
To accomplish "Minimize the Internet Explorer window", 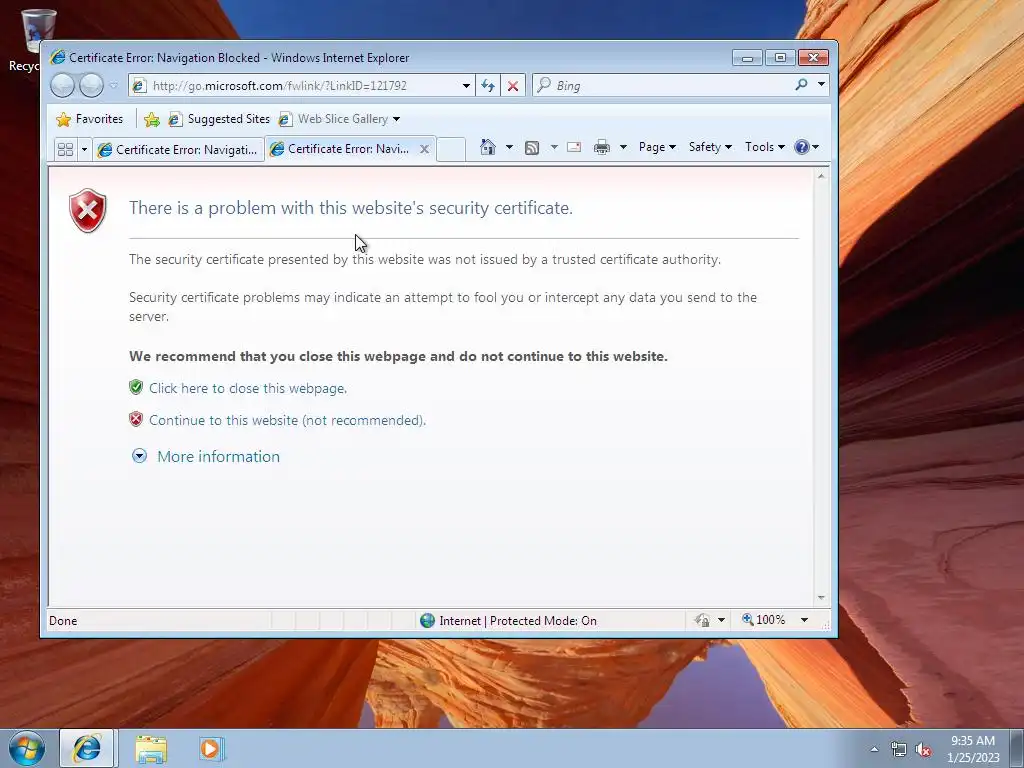I will pyautogui.click(x=747, y=57).
